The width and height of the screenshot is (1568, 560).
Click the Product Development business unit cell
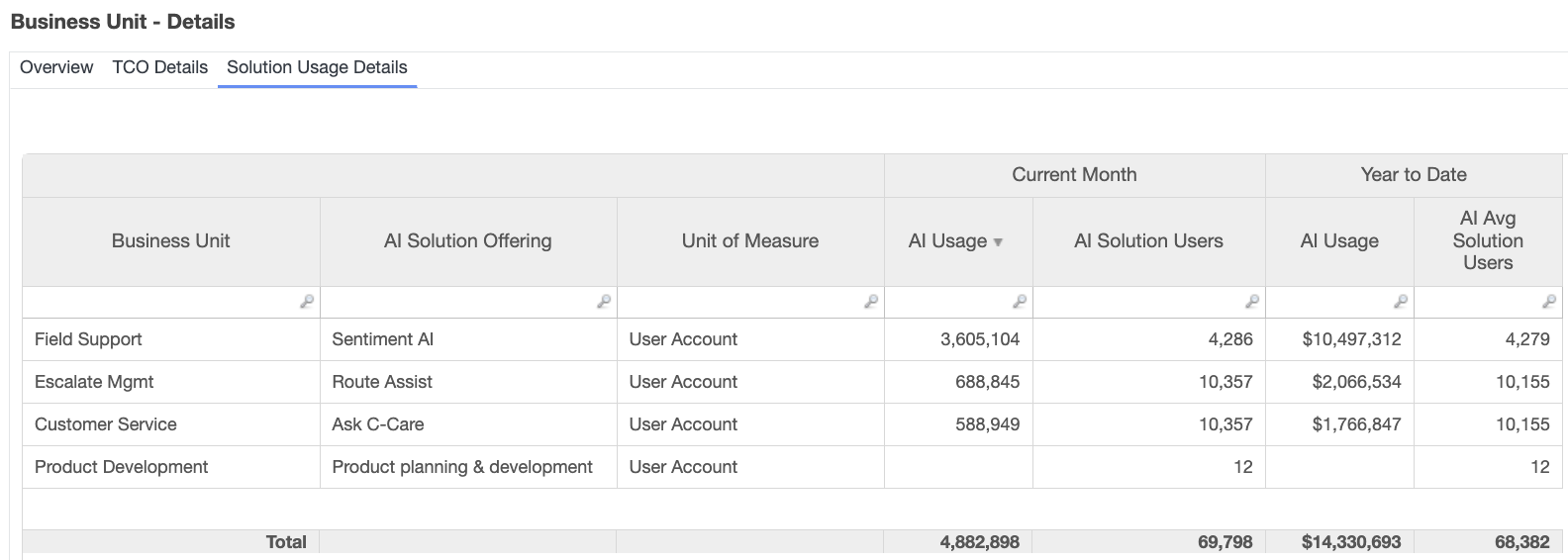pyautogui.click(x=121, y=467)
